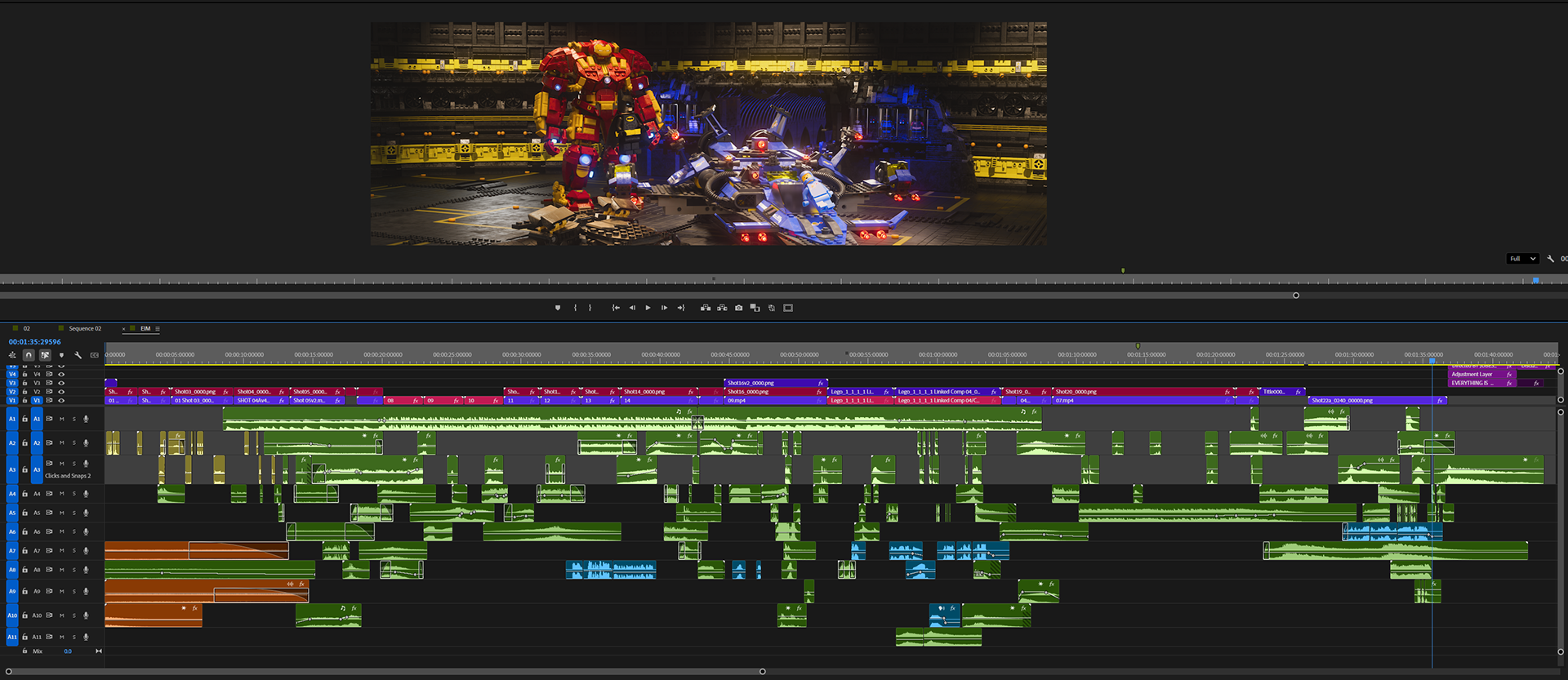This screenshot has height=680, width=1568.
Task: Hide V2 track output
Action: click(61, 392)
